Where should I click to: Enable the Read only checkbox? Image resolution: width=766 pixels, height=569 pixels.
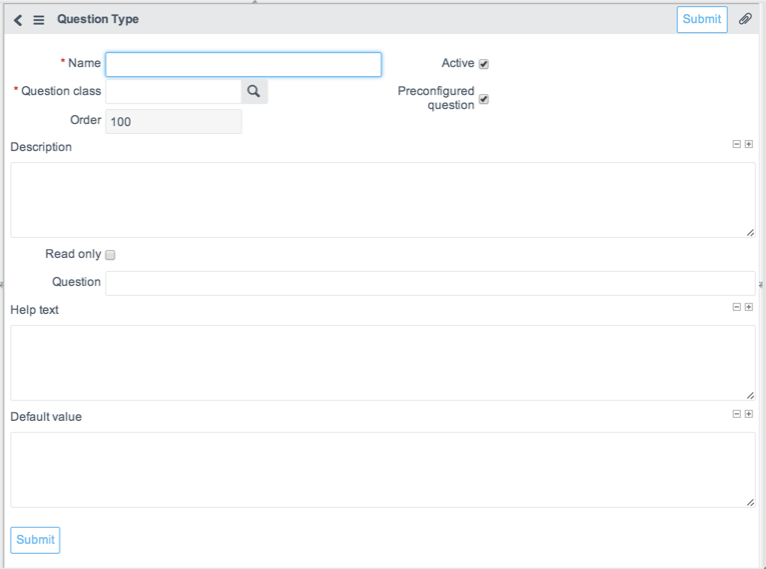(x=110, y=255)
